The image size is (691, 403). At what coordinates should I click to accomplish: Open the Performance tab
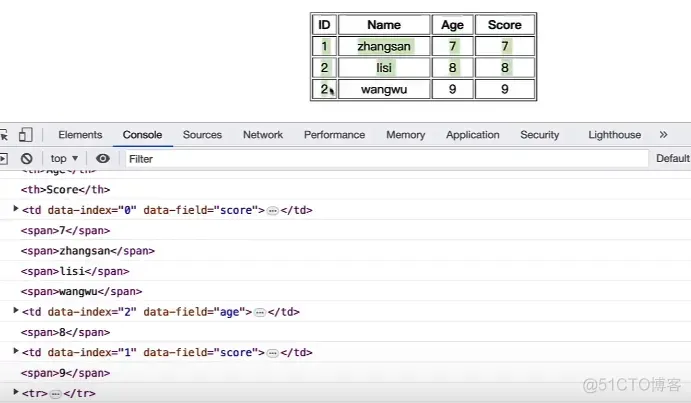(x=334, y=135)
